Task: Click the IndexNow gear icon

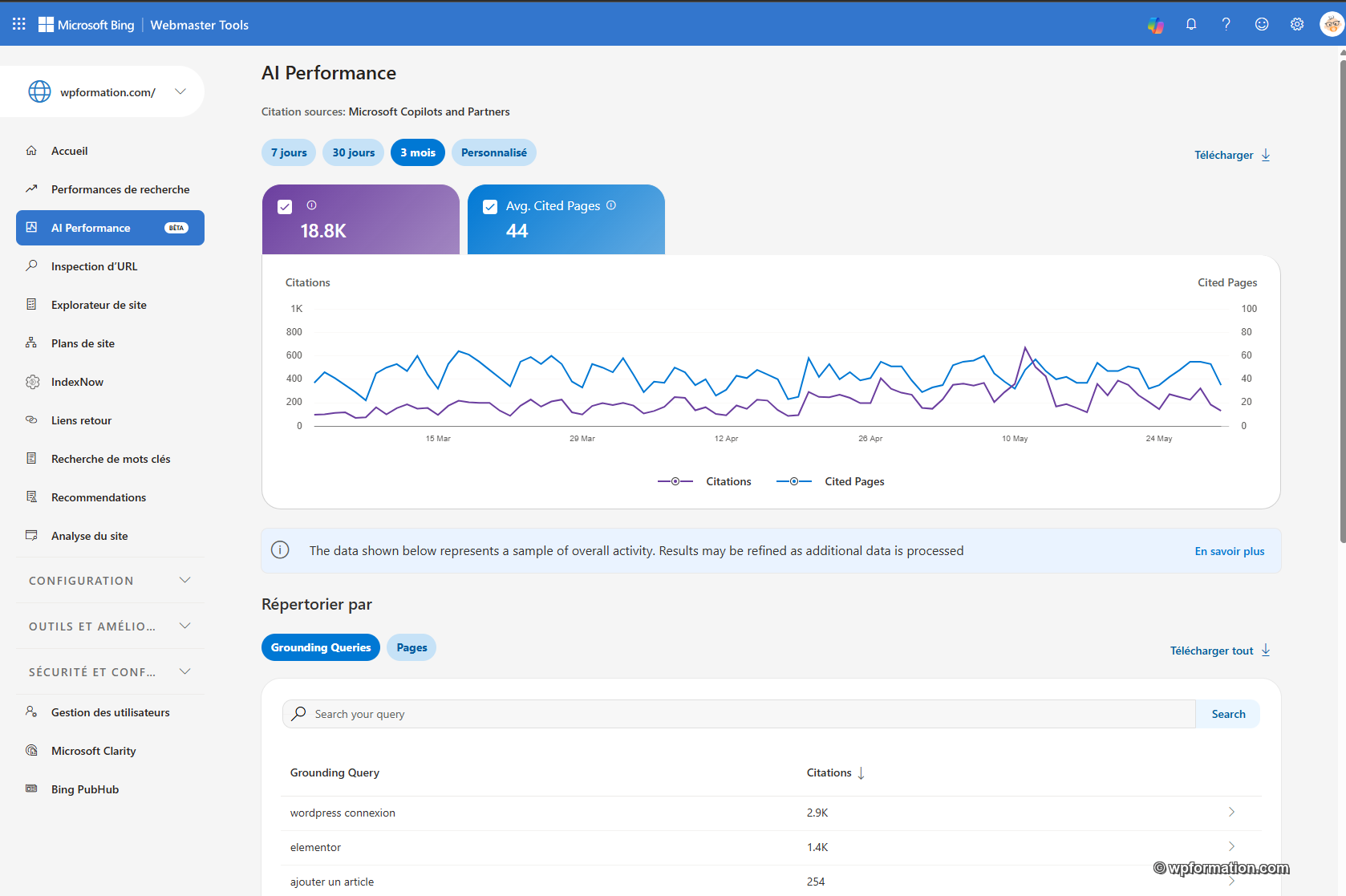Action: (x=32, y=382)
